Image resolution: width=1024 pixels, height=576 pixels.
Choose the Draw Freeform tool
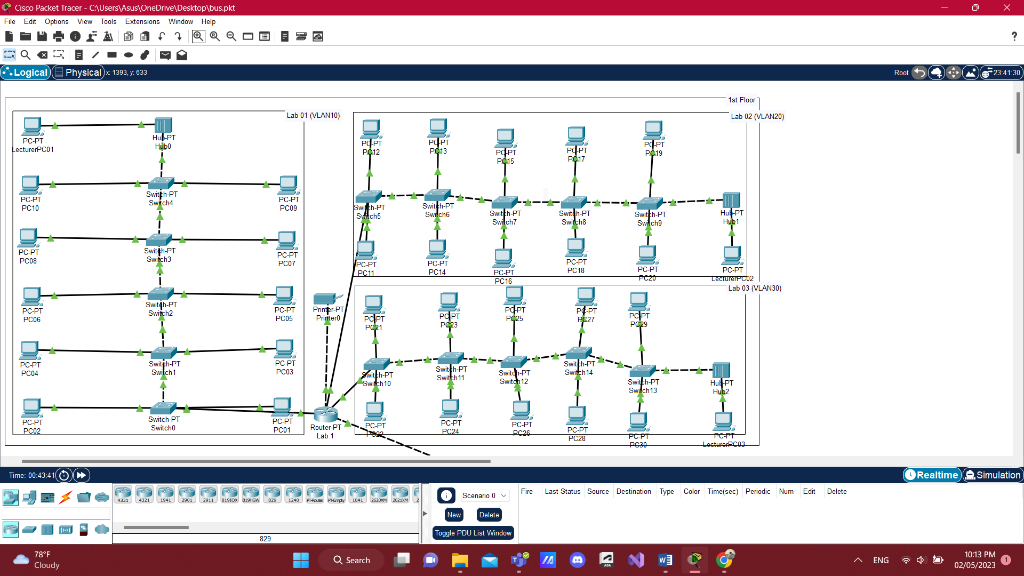pyautogui.click(x=145, y=55)
